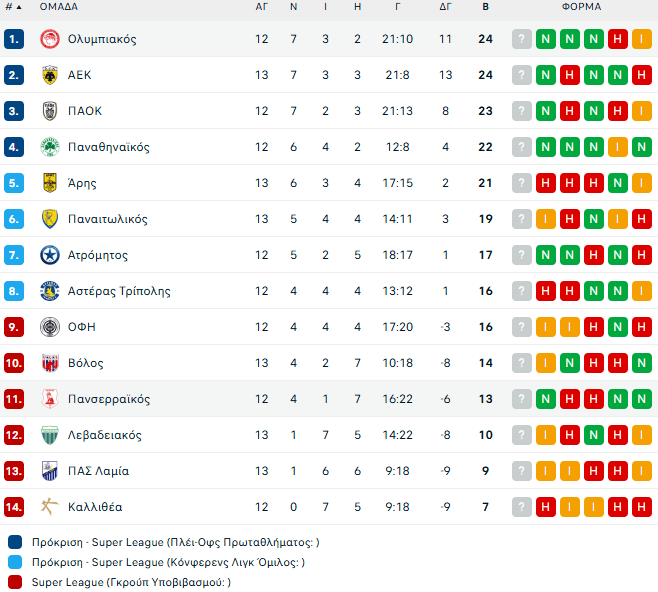658x592 pixels.
Task: Click the rank 14 red position badge
Action: tap(14, 507)
